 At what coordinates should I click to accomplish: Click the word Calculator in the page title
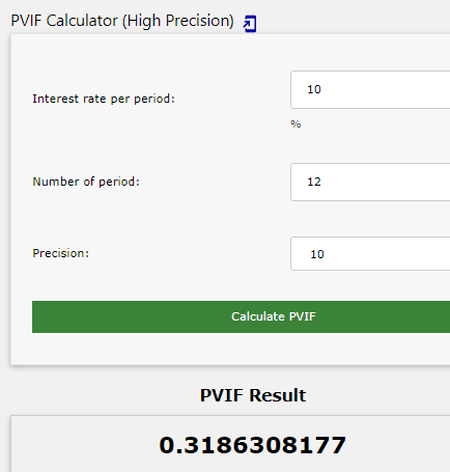click(x=82, y=21)
